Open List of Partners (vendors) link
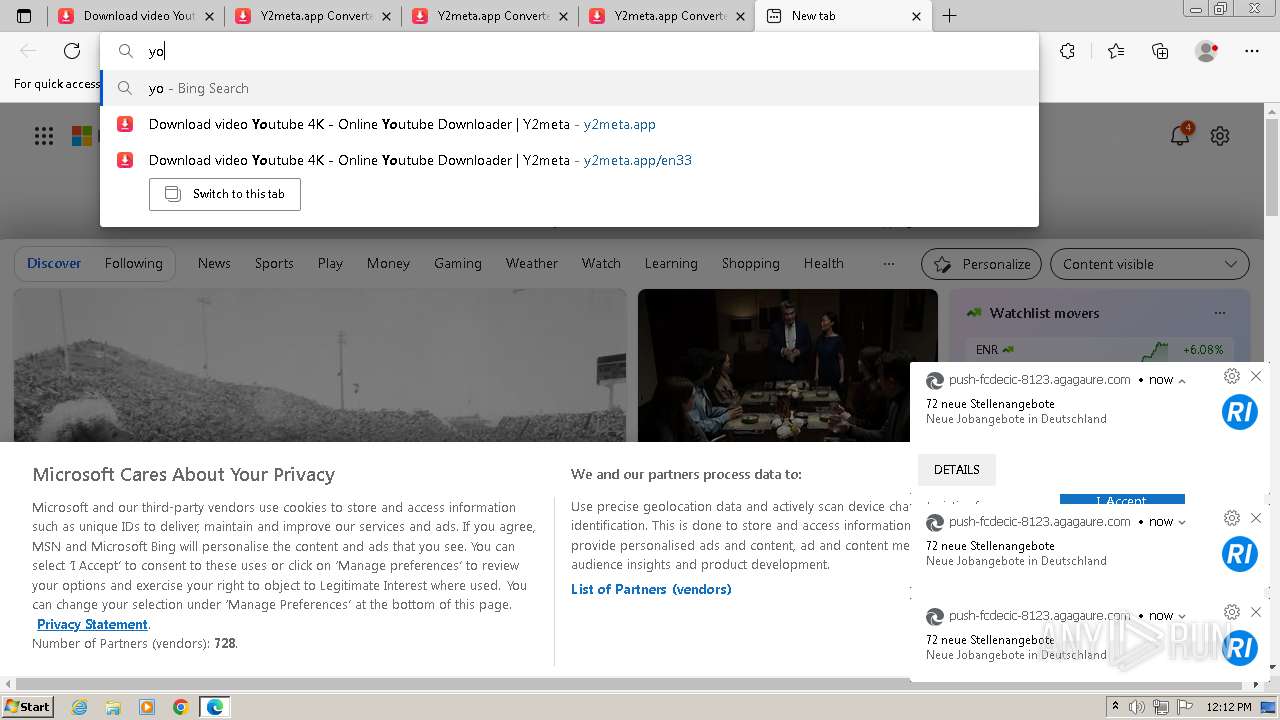Viewport: 1280px width, 720px height. pos(651,589)
